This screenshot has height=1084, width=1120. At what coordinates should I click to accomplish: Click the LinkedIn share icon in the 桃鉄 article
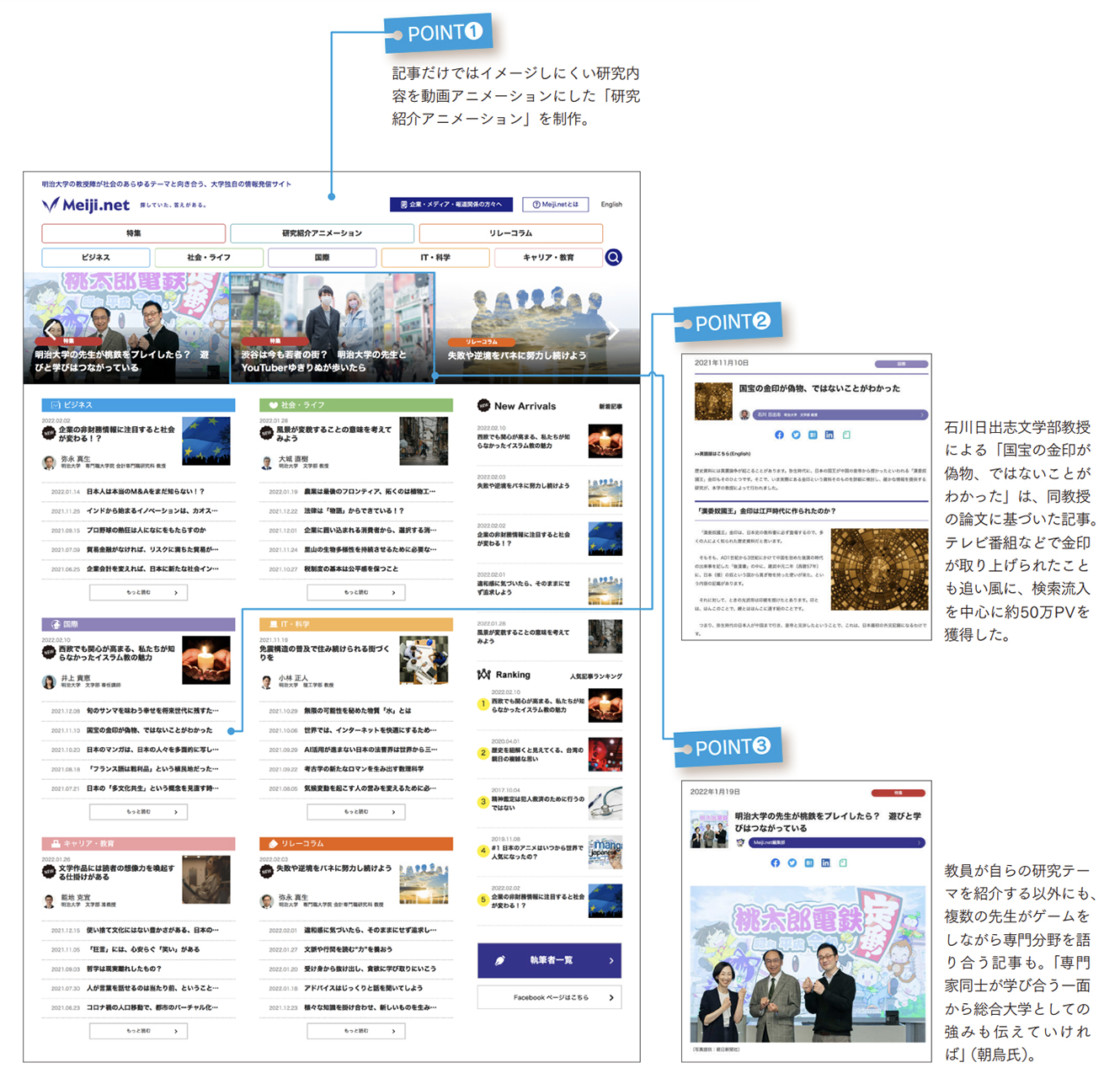pyautogui.click(x=826, y=863)
